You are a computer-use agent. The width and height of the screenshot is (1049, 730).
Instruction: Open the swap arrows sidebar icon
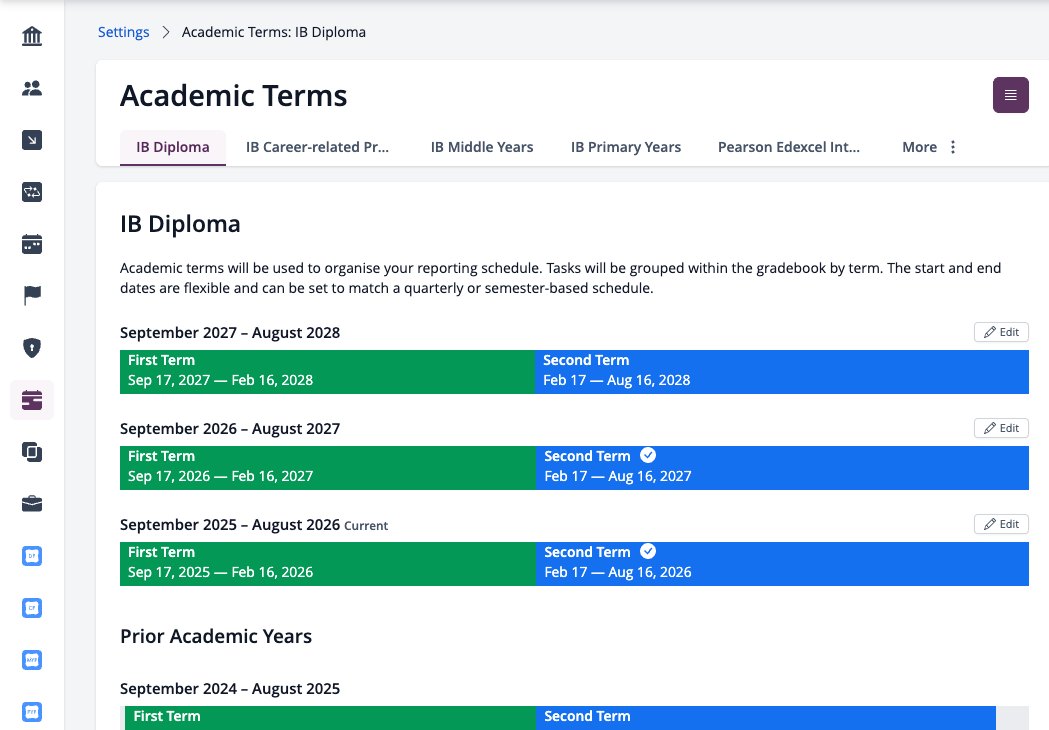click(x=31, y=192)
